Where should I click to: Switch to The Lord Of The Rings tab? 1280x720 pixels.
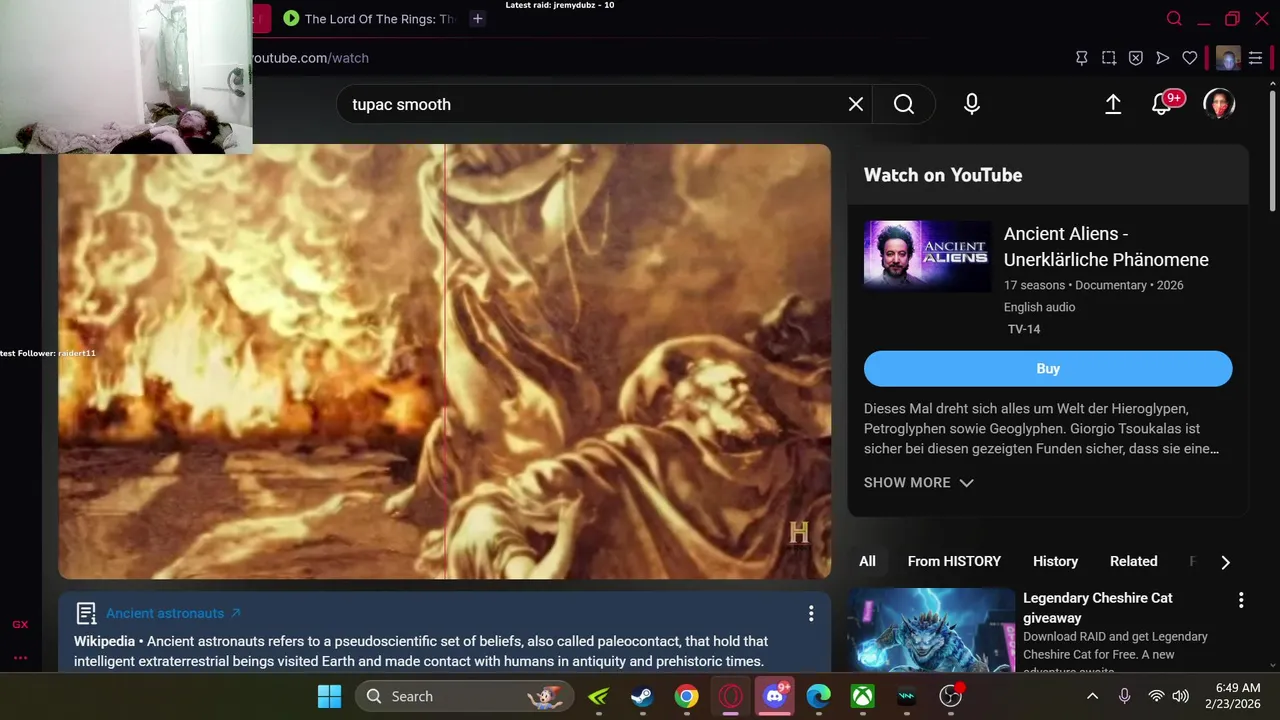368,18
